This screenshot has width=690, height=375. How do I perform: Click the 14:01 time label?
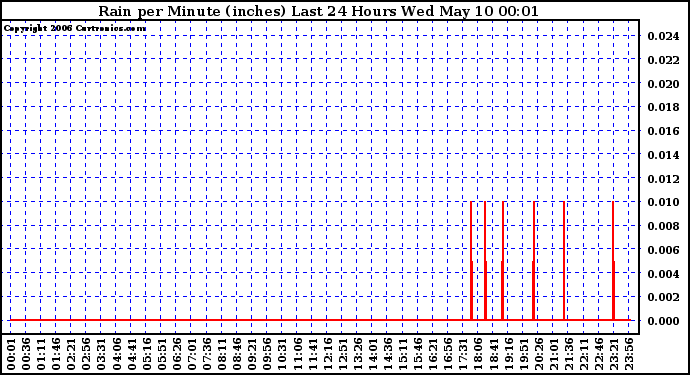coord(372,354)
